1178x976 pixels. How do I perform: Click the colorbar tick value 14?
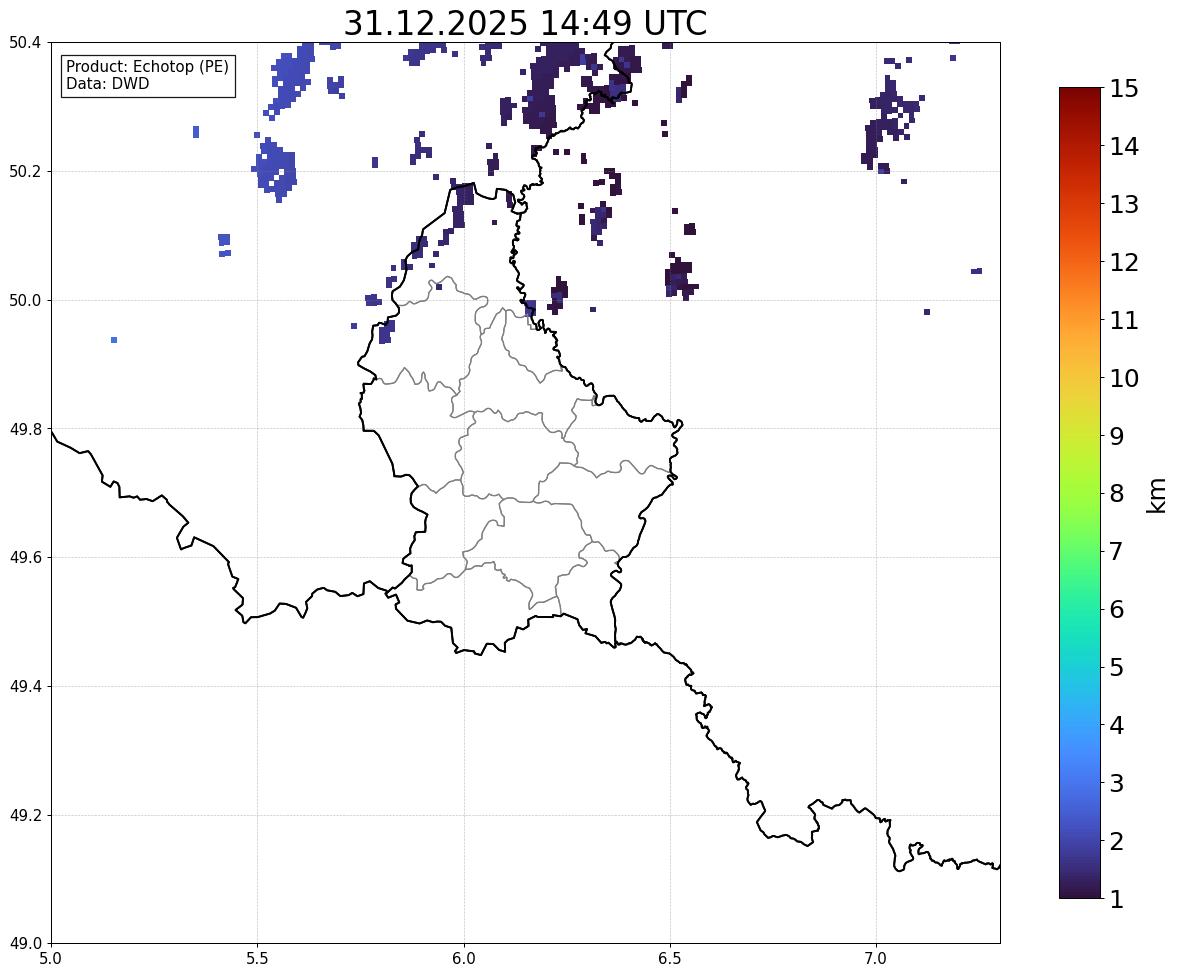[1124, 147]
